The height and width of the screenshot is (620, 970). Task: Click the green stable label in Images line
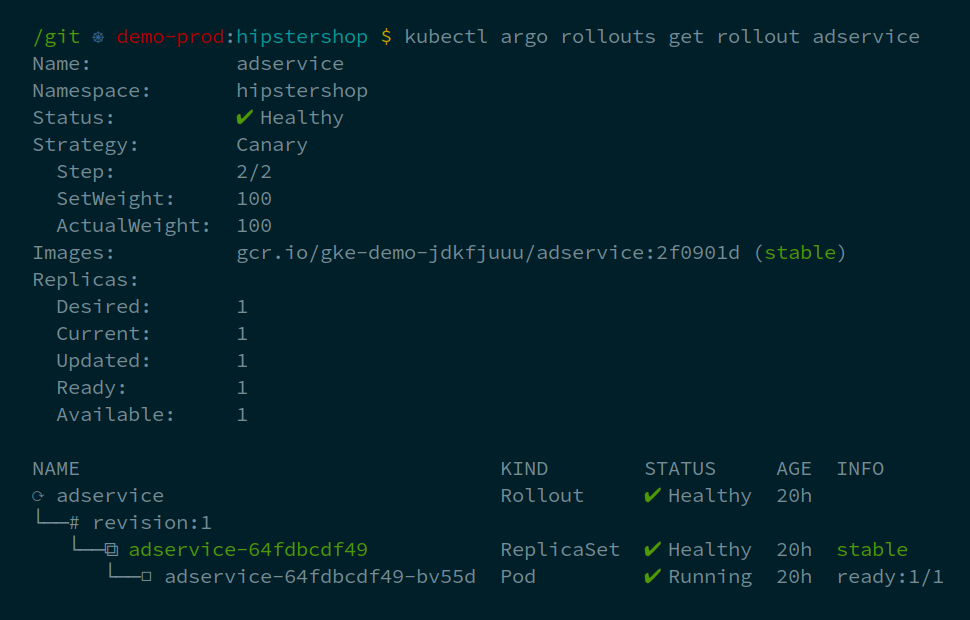point(800,252)
